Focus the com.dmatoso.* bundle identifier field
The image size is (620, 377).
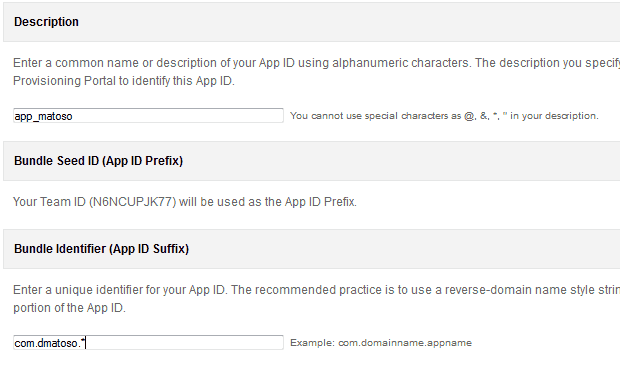pyautogui.click(x=148, y=343)
